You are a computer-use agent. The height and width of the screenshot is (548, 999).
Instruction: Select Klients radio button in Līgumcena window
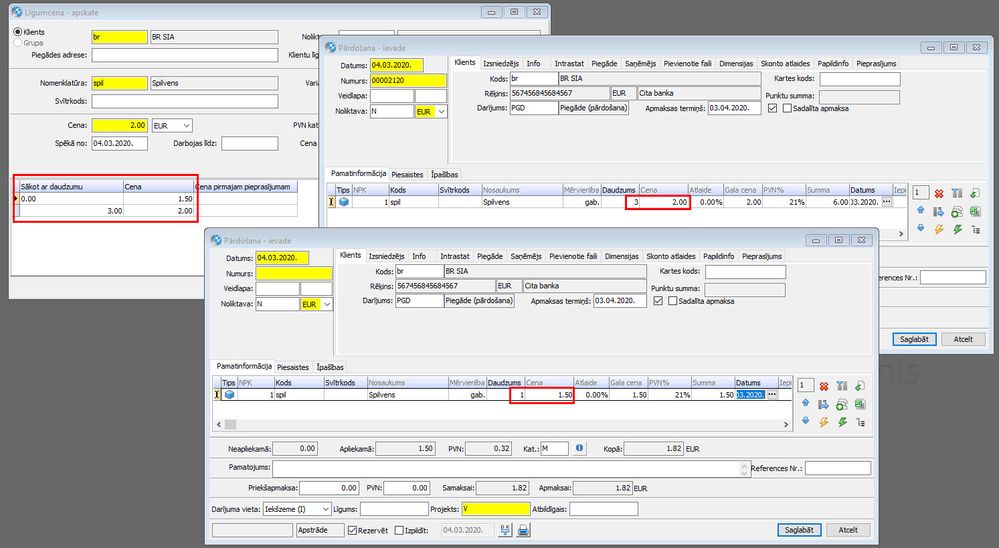(18, 32)
